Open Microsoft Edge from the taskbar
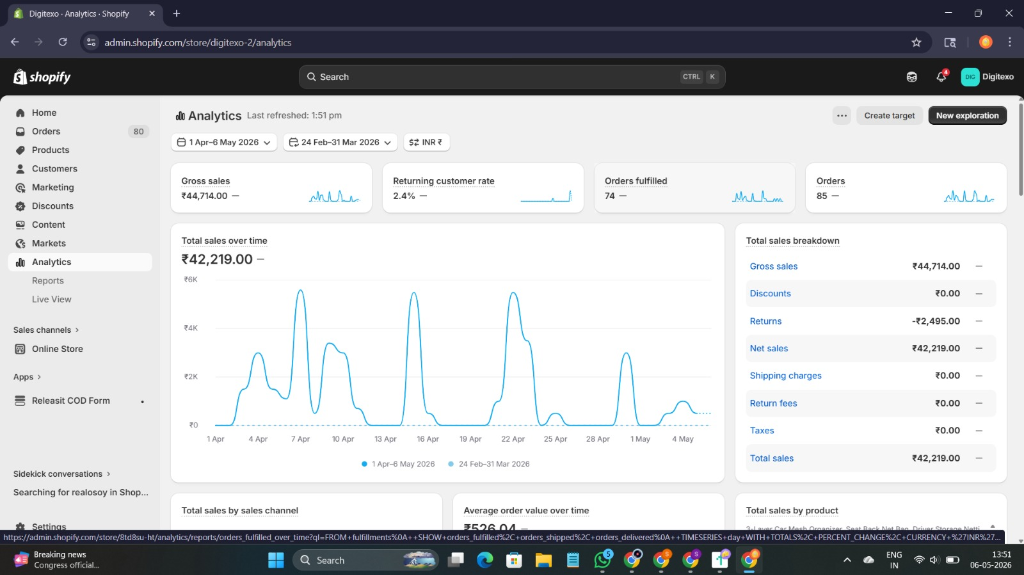The image size is (1024, 575). coord(485,560)
